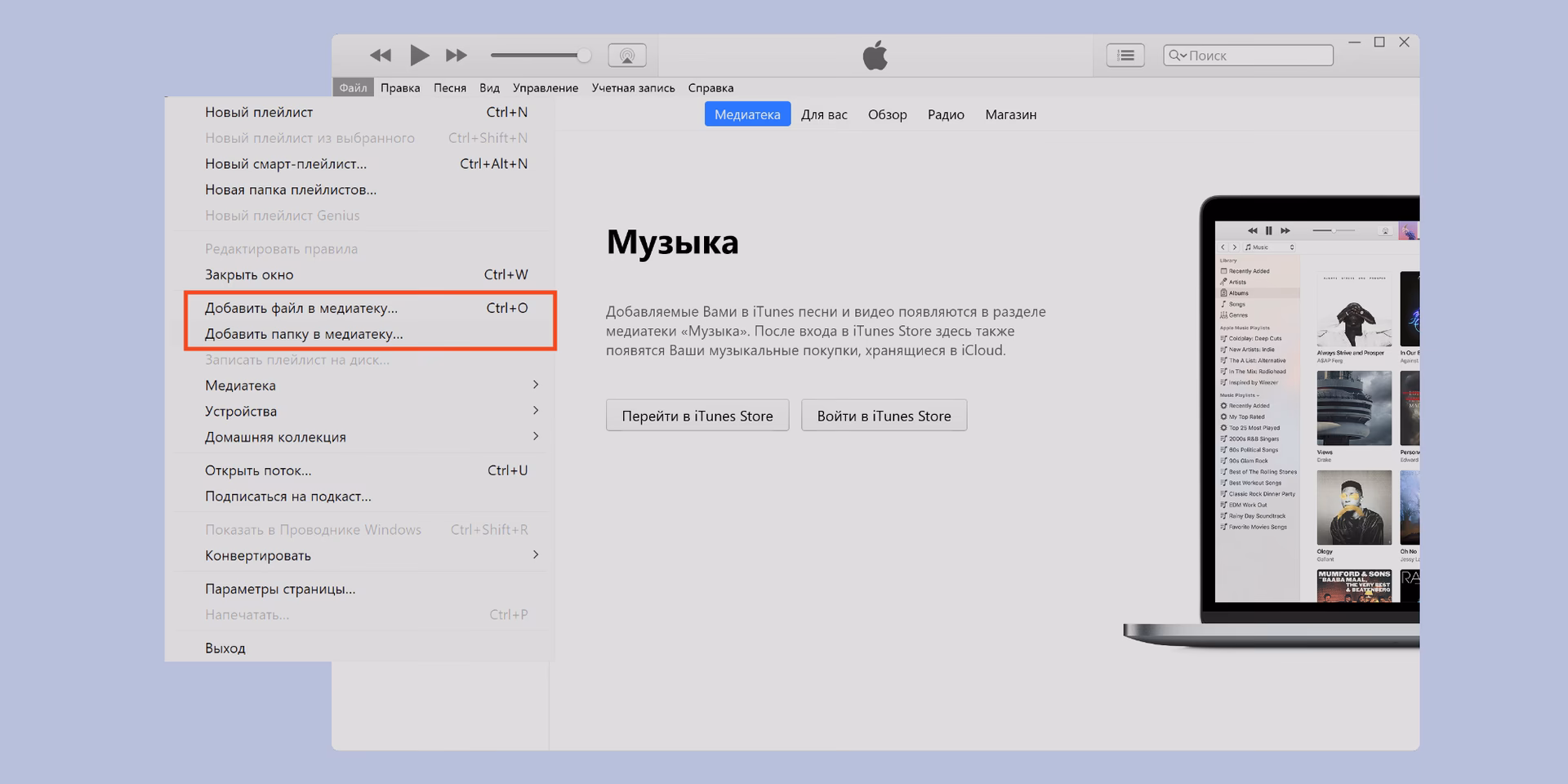Expand the Устройства submenu
The height and width of the screenshot is (784, 1568).
240,411
